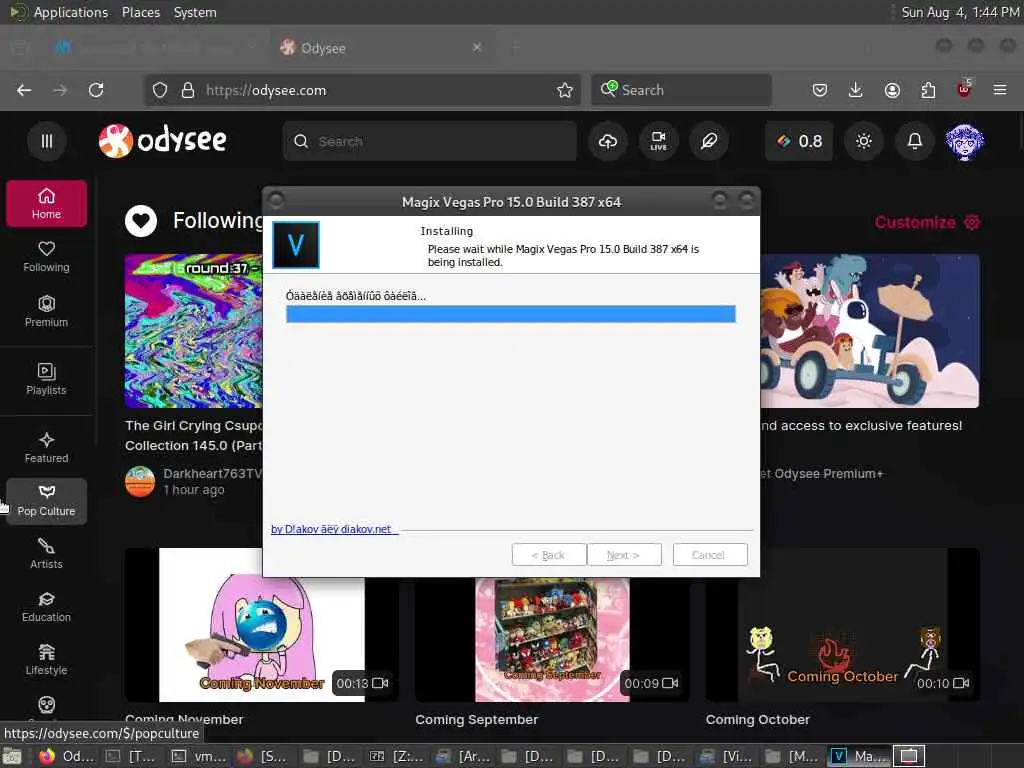Open the Coming September video thumbnail
The image size is (1024, 768).
click(552, 640)
